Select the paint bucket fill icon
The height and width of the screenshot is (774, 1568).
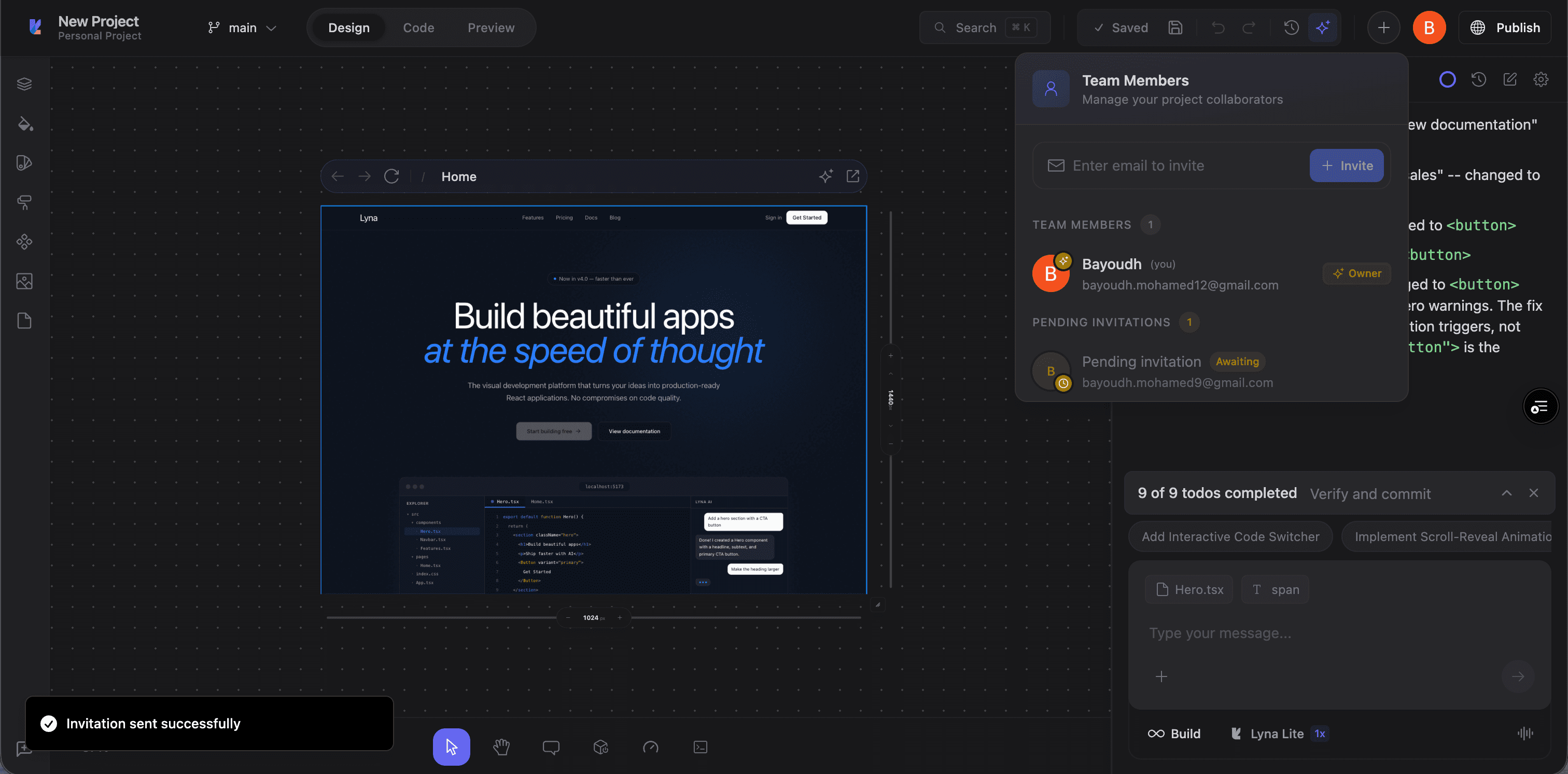pyautogui.click(x=24, y=123)
